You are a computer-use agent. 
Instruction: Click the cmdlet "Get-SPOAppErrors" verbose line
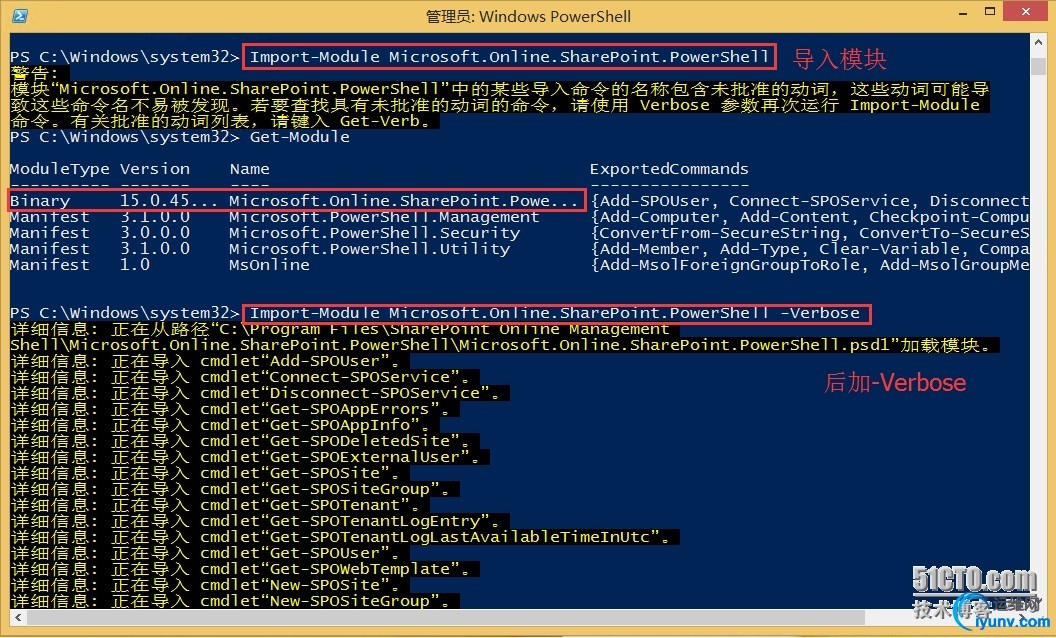pos(234,409)
